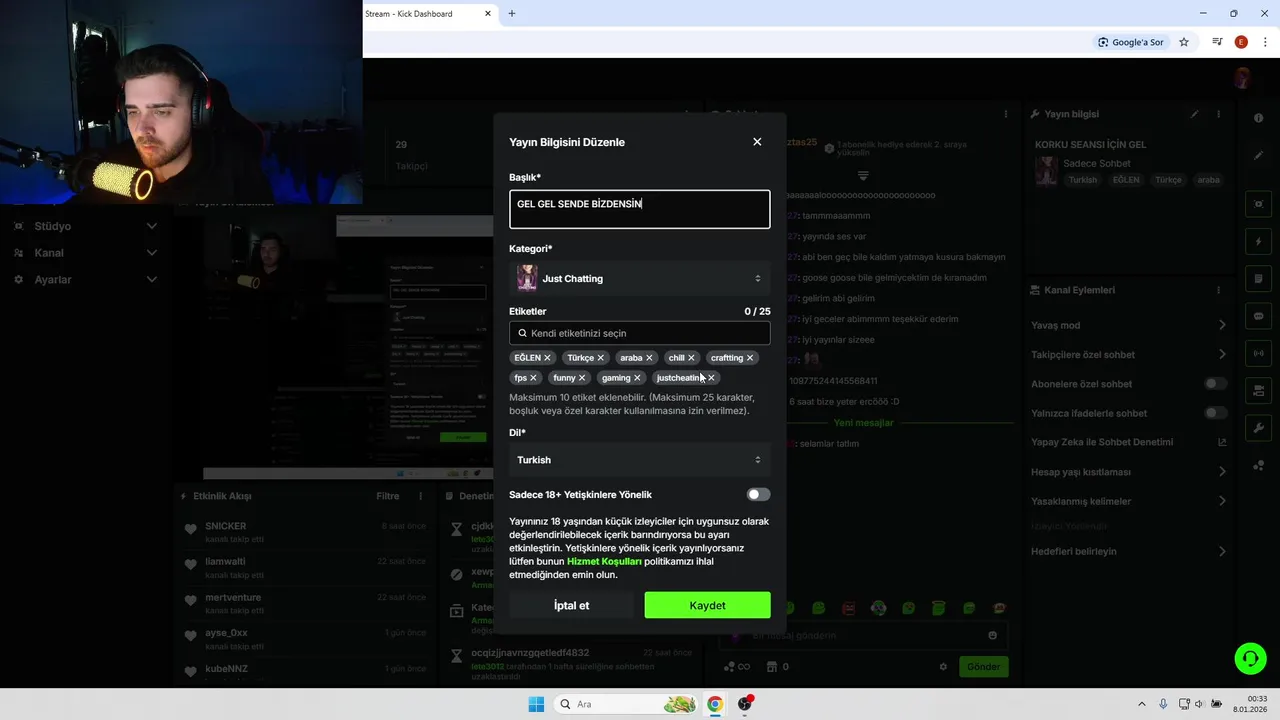1280x720 pixels.
Task: Open the browser profile E avatar
Action: tap(1241, 42)
